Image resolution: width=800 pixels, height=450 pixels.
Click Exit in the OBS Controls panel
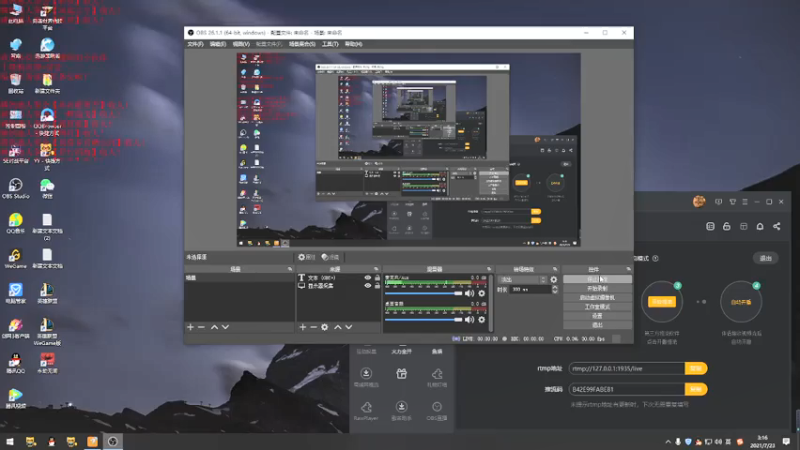coord(597,325)
